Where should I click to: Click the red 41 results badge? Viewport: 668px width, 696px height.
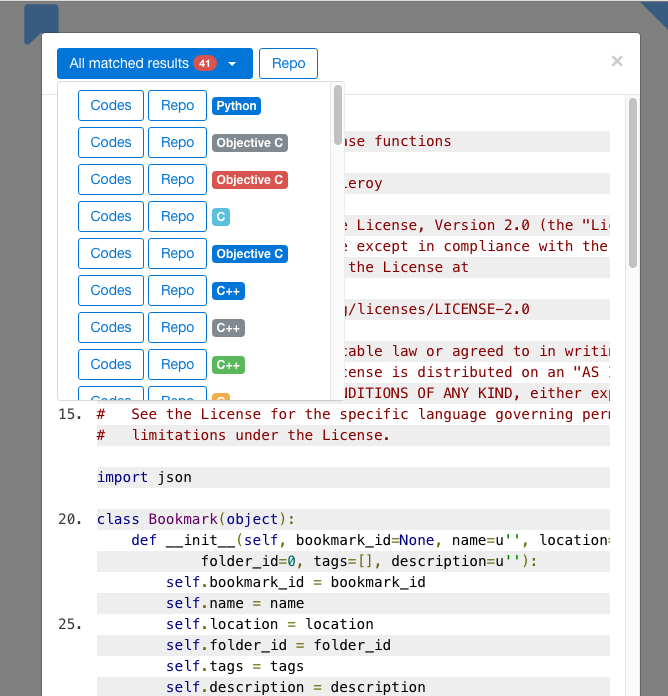205,63
